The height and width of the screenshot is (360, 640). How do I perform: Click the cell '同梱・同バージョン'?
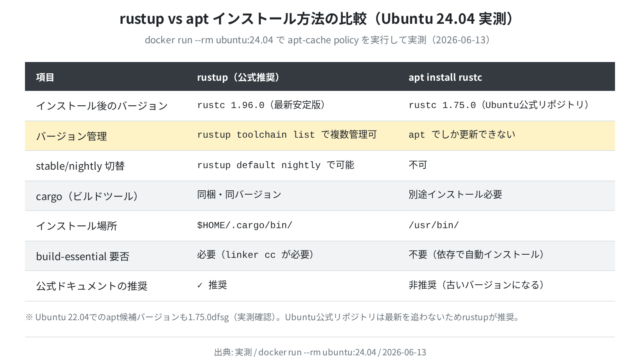click(x=239, y=195)
